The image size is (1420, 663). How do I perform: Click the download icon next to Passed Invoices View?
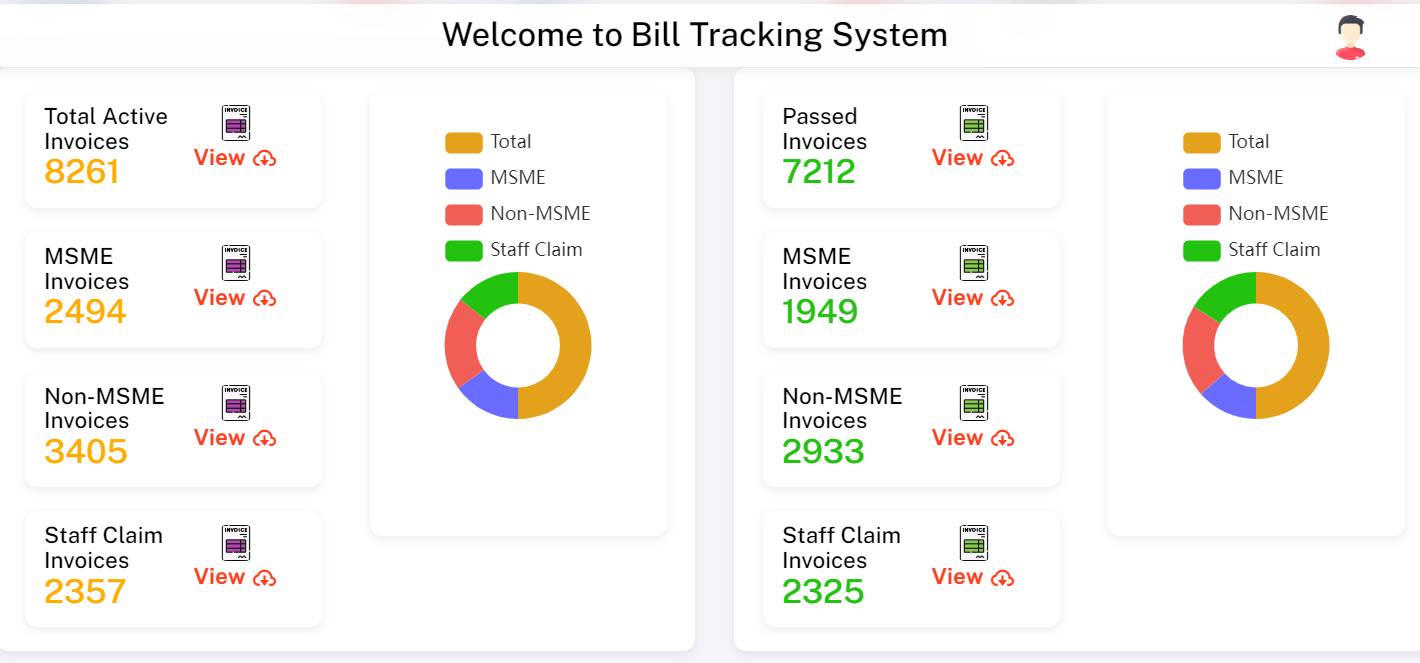pyautogui.click(x=1004, y=158)
